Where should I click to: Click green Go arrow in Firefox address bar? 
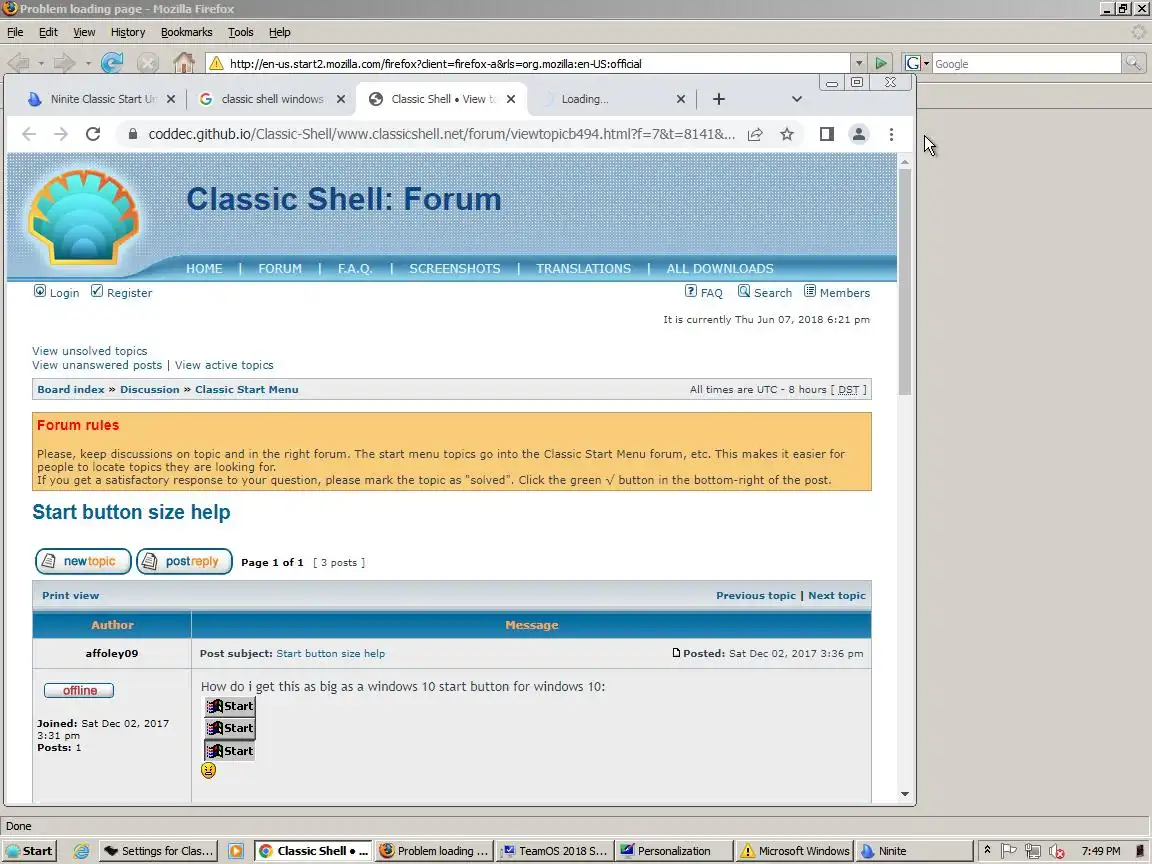[880, 64]
